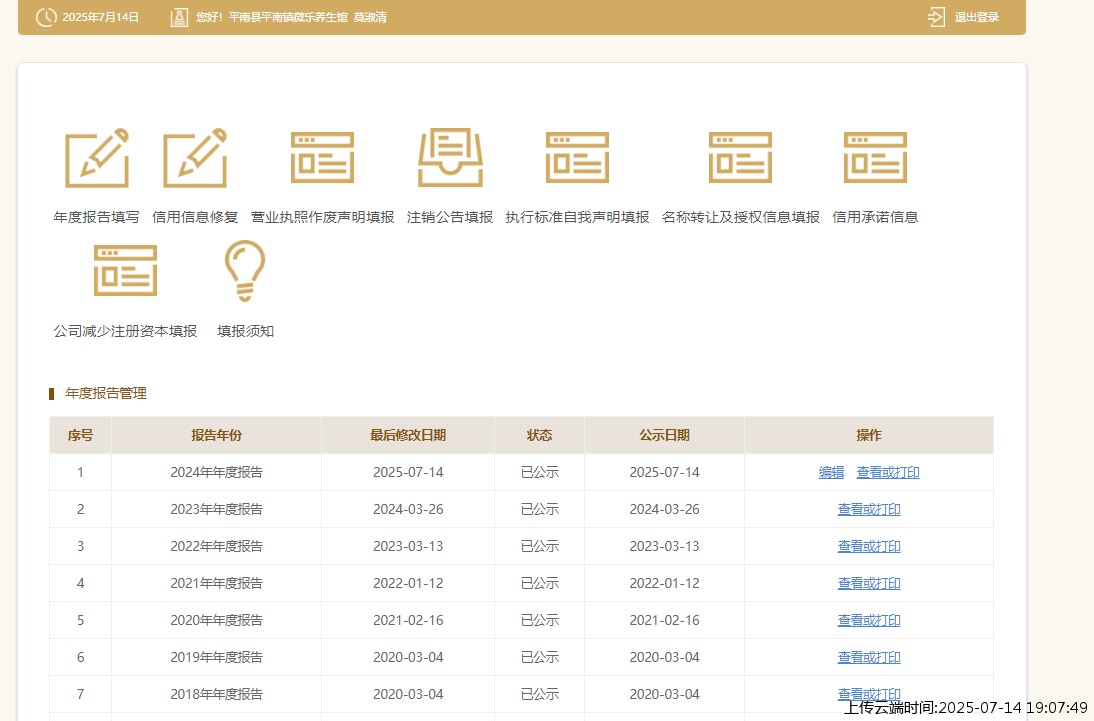
Task: Click the 信用承诺信息 form icon
Action: pos(875,158)
